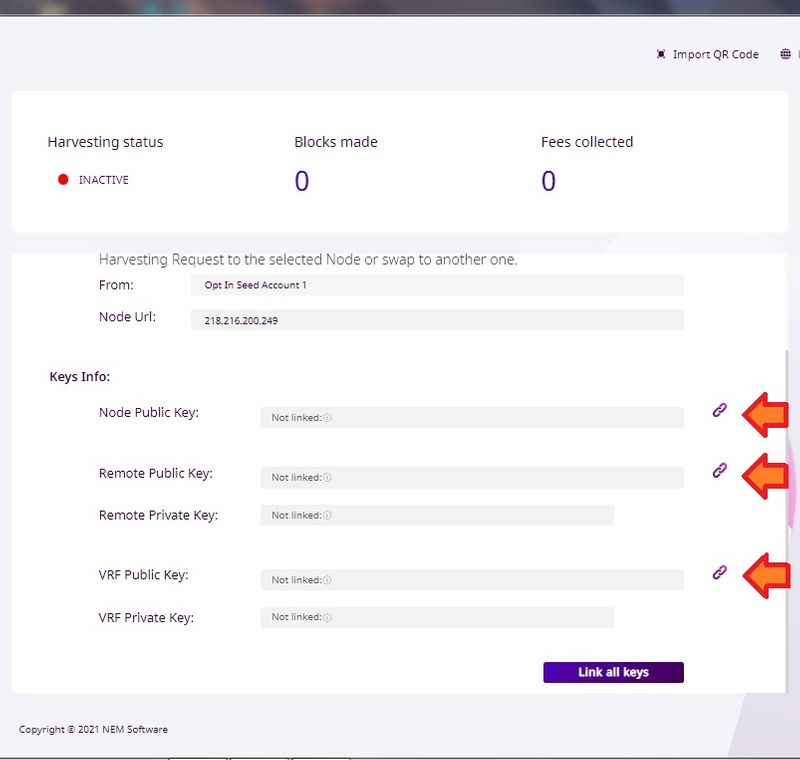Image resolution: width=800 pixels, height=760 pixels.
Task: Click info icon in Remote Public Key field
Action: point(327,478)
